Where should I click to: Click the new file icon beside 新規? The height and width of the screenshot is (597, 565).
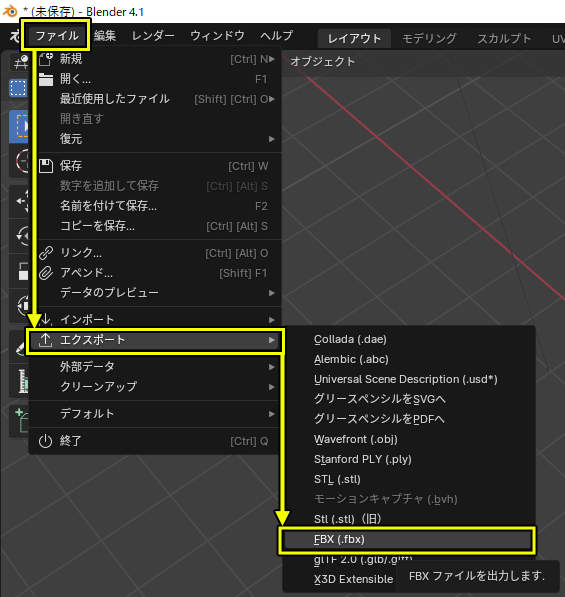(x=46, y=59)
